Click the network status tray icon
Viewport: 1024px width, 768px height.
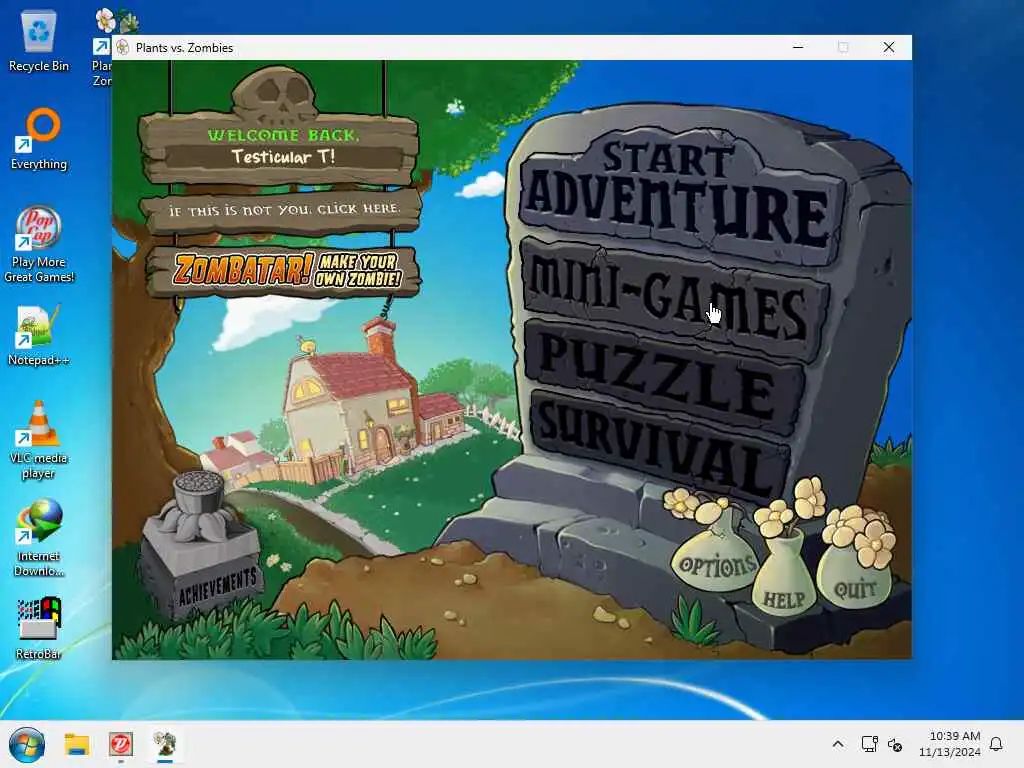[869, 744]
